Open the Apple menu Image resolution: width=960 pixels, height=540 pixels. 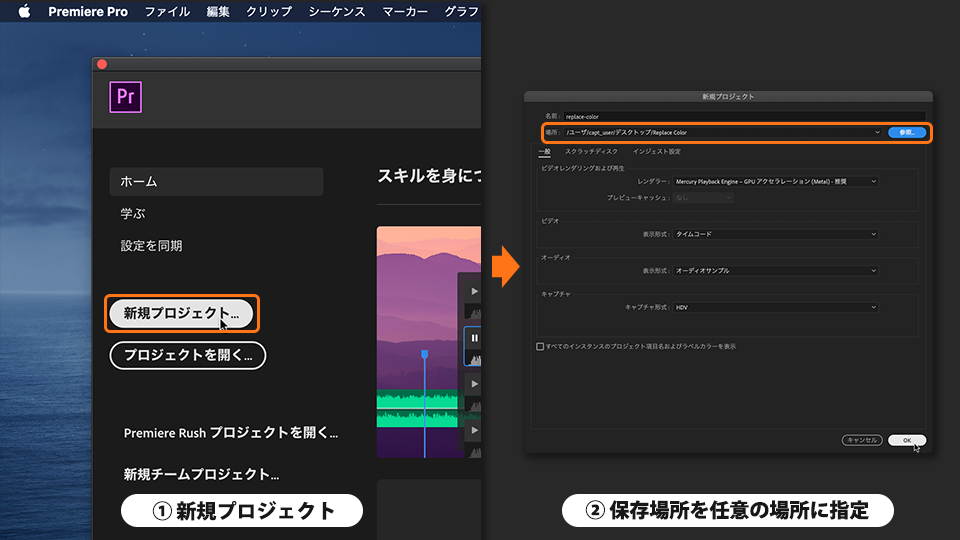[x=24, y=11]
